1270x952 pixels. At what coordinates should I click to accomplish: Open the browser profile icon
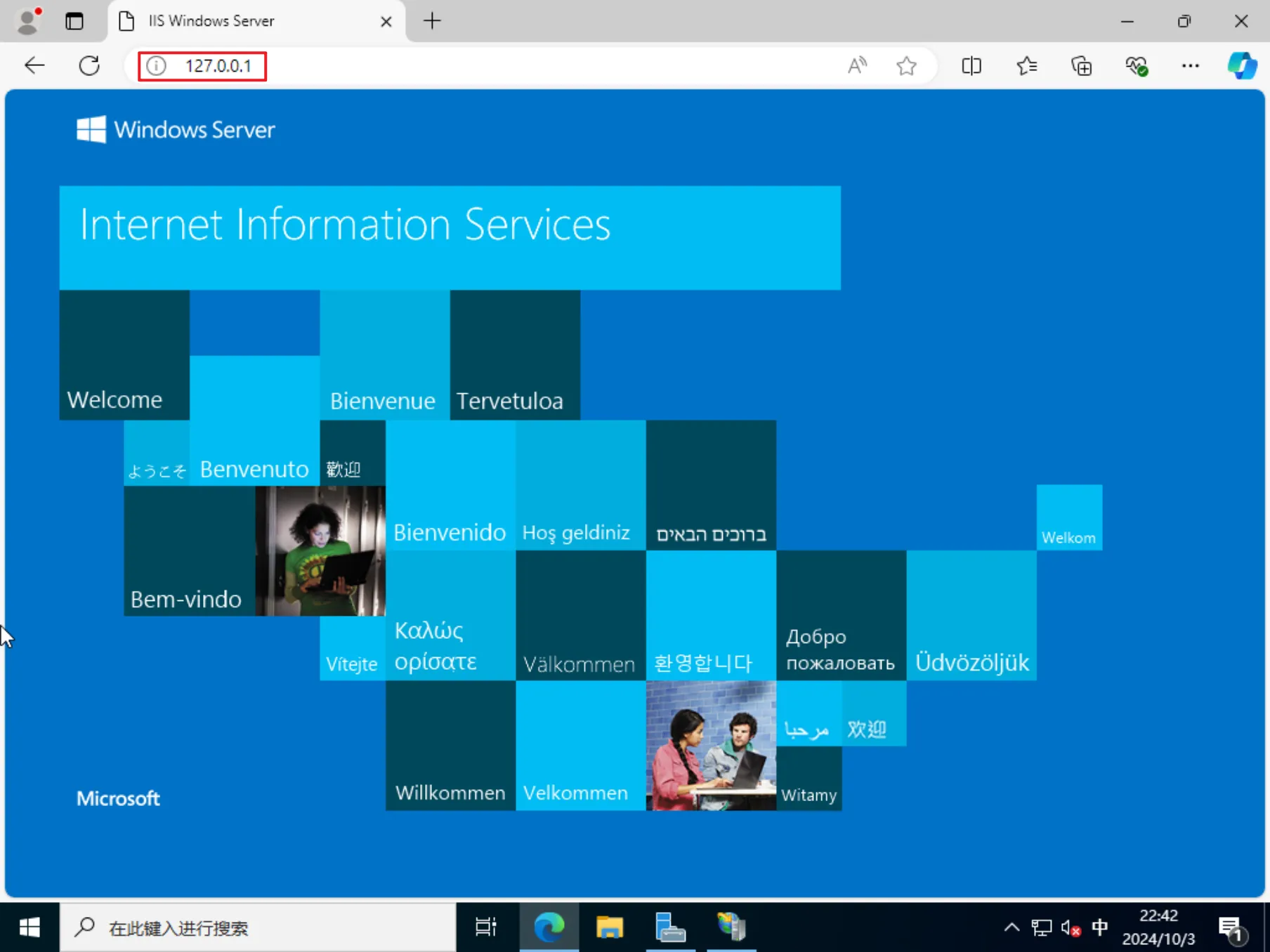[x=28, y=21]
